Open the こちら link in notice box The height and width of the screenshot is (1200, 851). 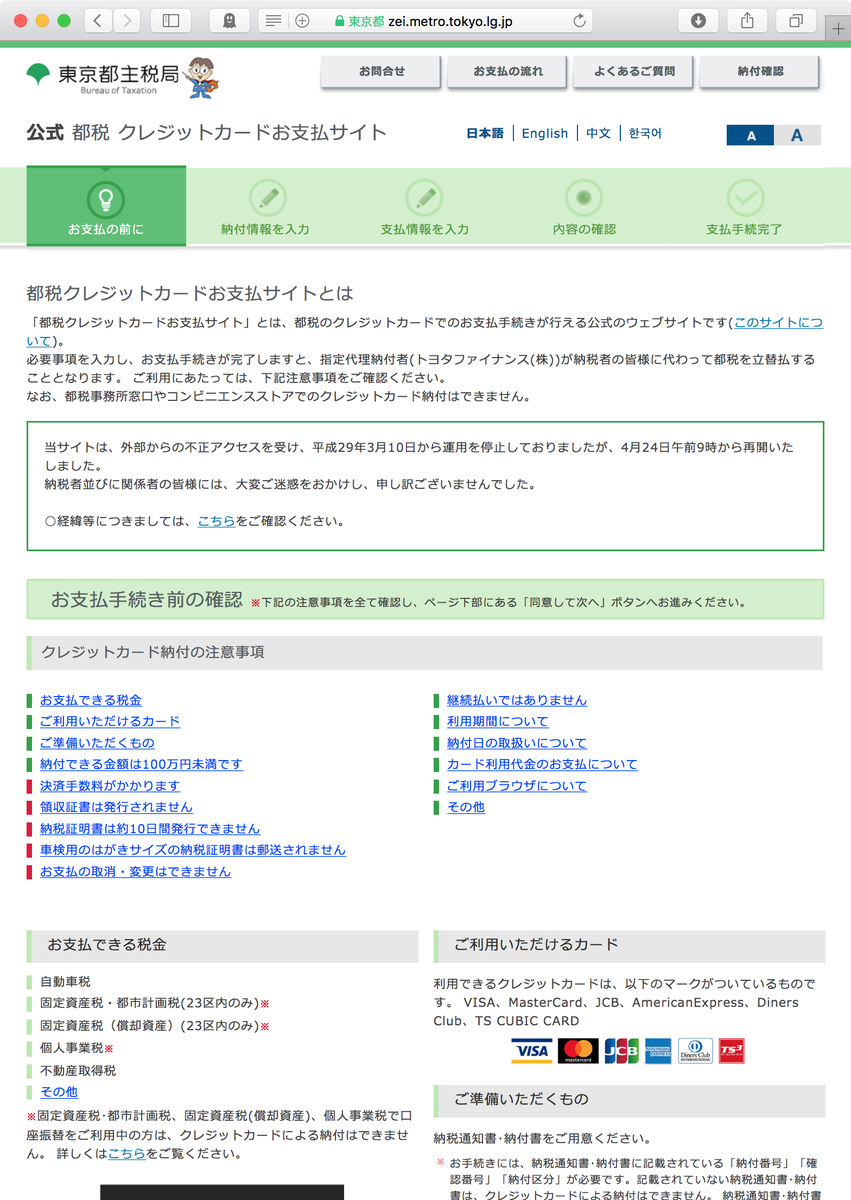[216, 521]
